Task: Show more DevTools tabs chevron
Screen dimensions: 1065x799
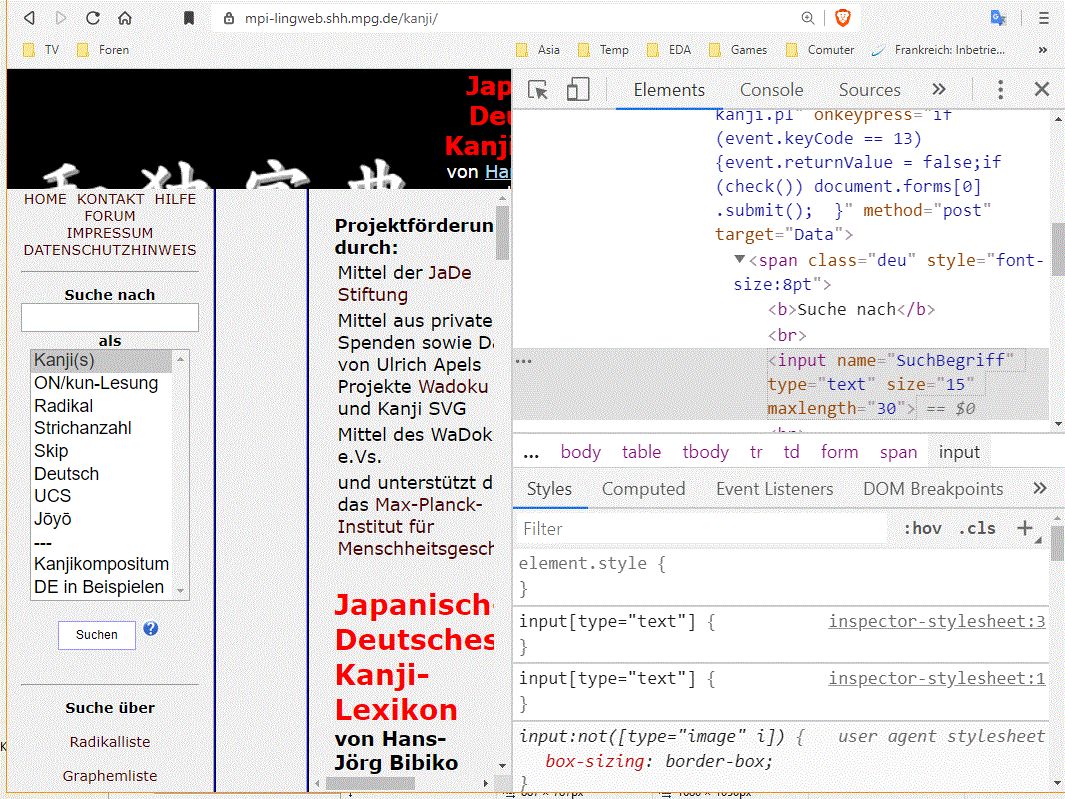Action: click(938, 90)
